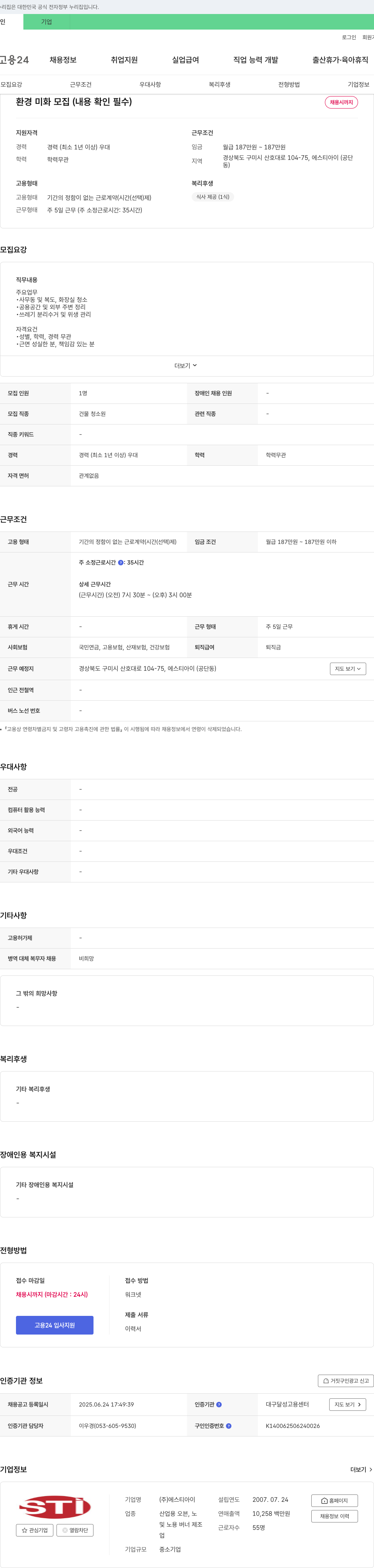Expand job description with 더보기 chevron
This screenshot has width=374, height=1568.
pos(186,366)
